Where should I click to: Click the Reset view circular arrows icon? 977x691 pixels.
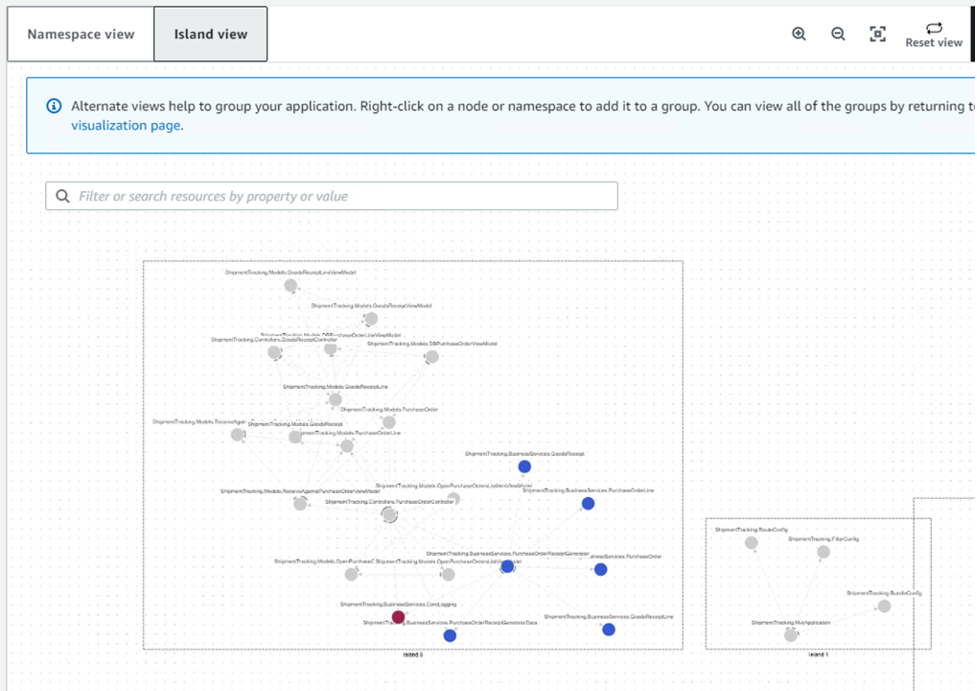[933, 28]
